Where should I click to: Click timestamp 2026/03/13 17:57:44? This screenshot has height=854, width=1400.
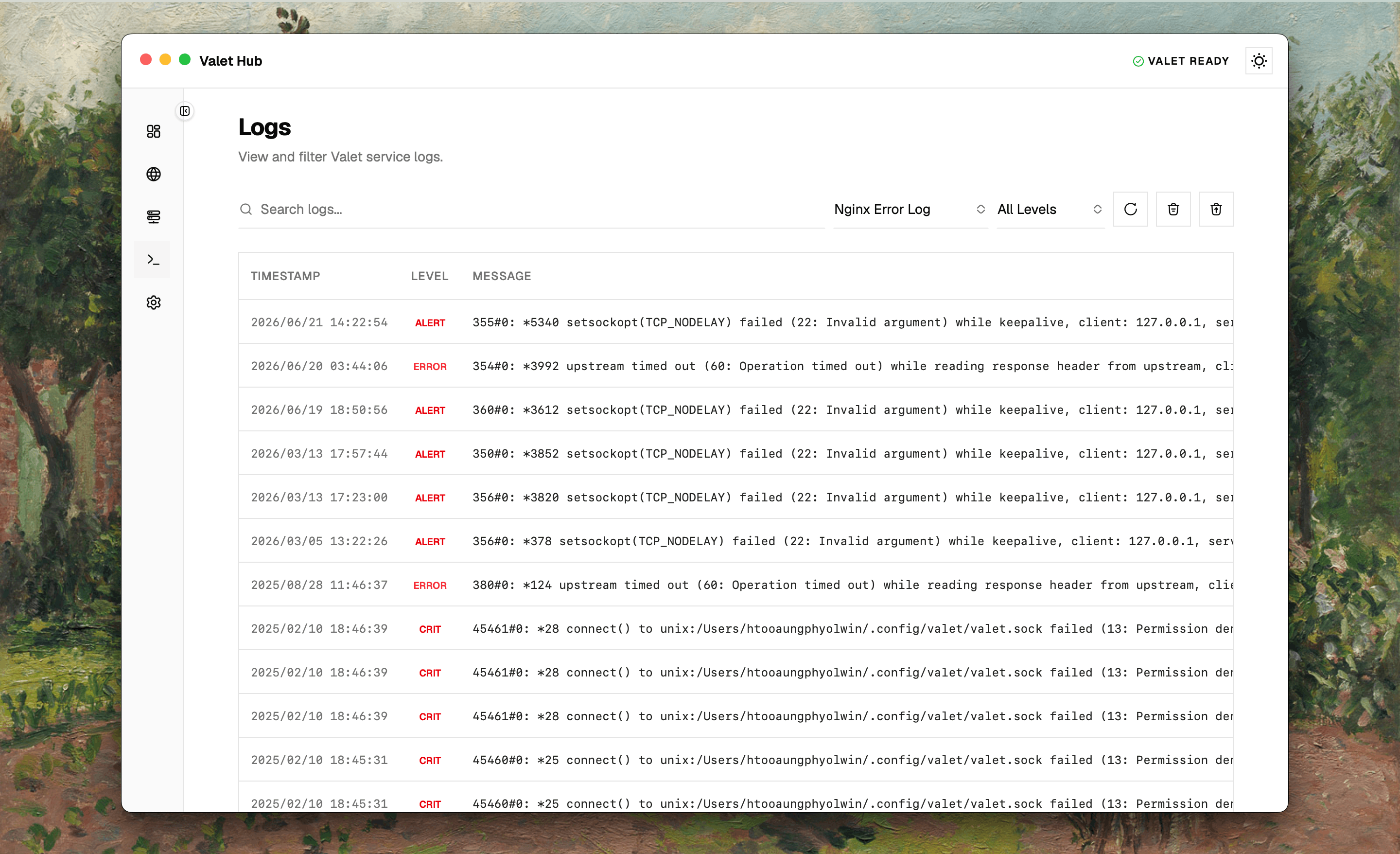pyautogui.click(x=319, y=454)
